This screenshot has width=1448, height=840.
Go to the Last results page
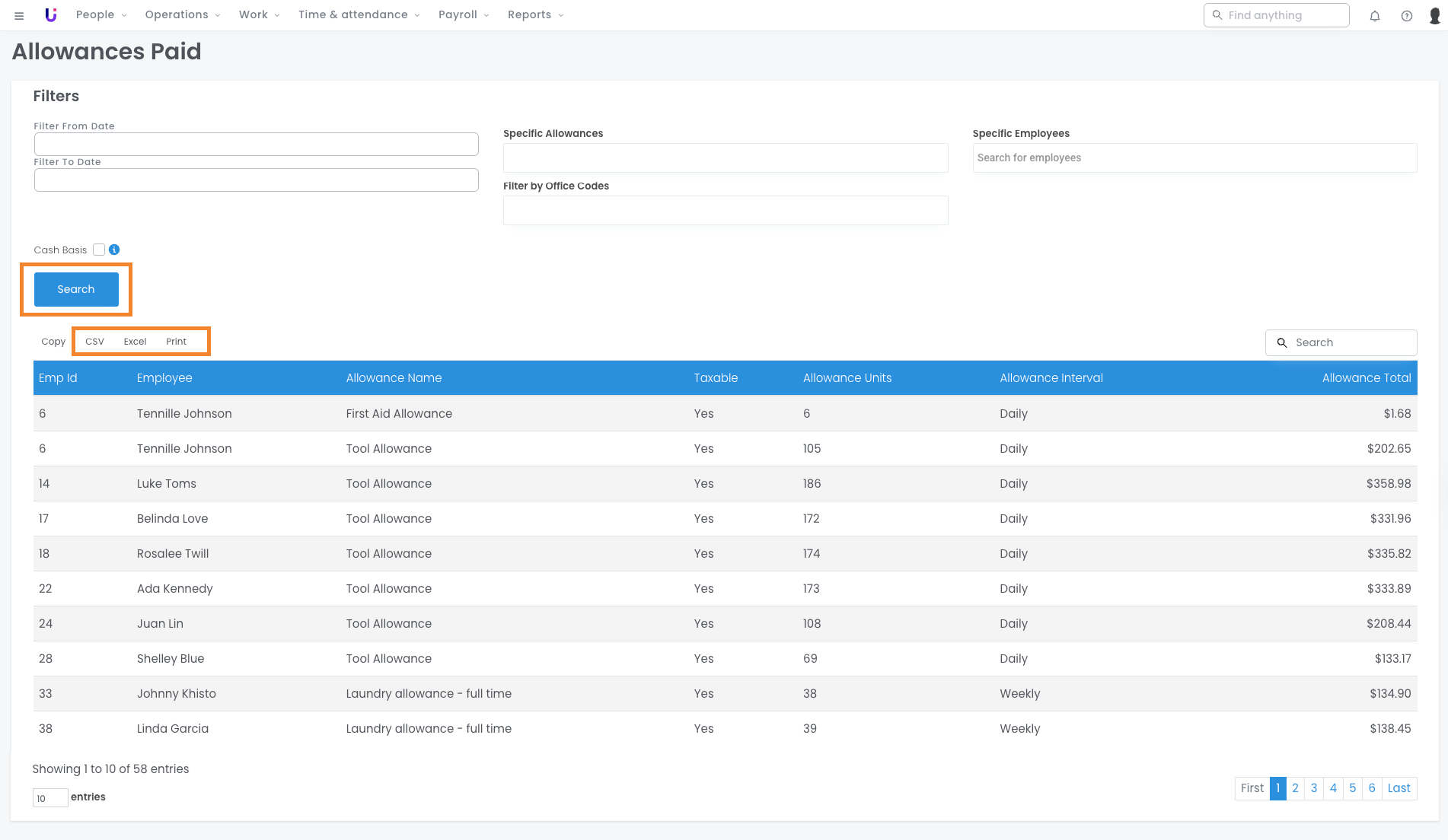(1399, 788)
